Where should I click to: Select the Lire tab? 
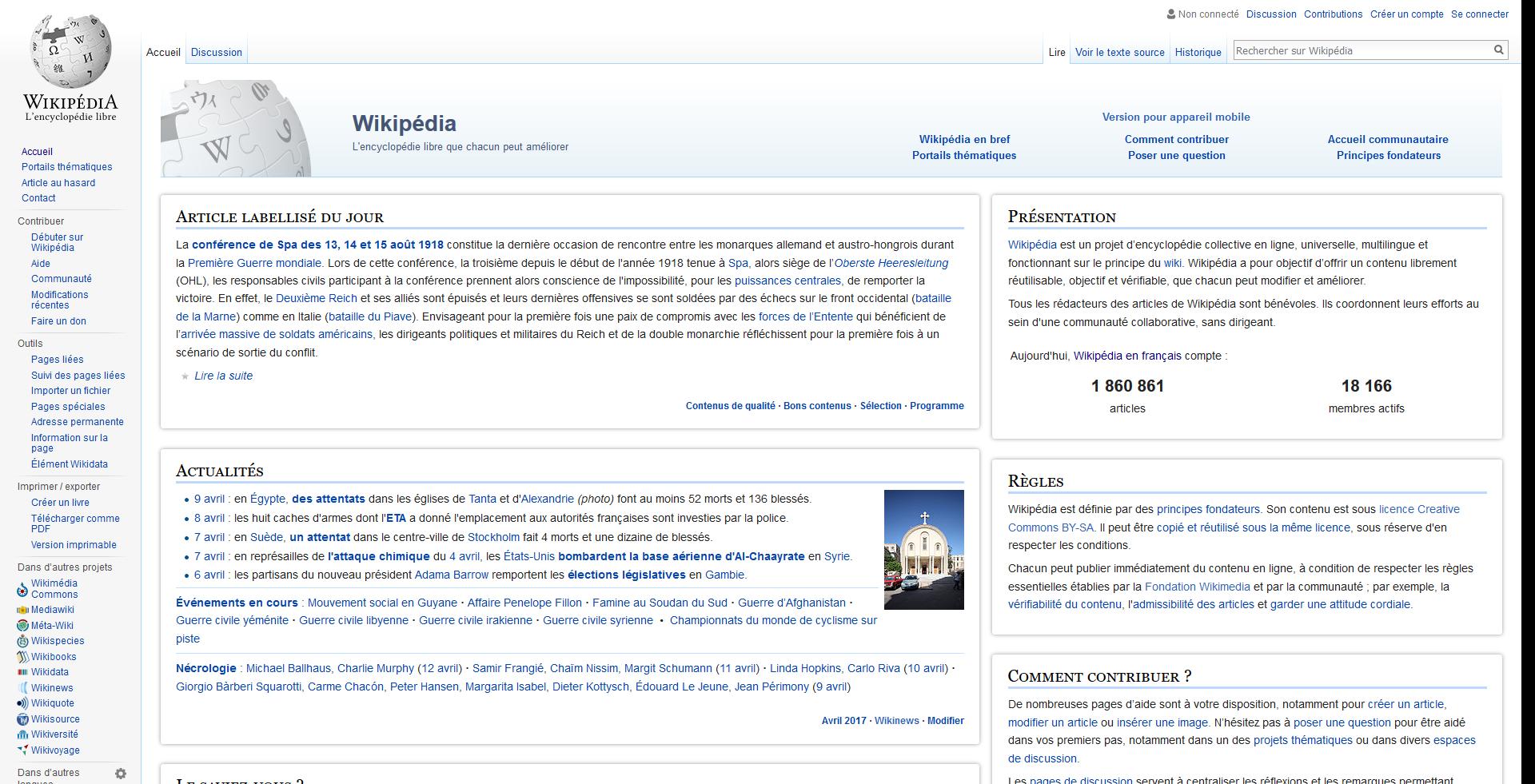[x=1057, y=52]
